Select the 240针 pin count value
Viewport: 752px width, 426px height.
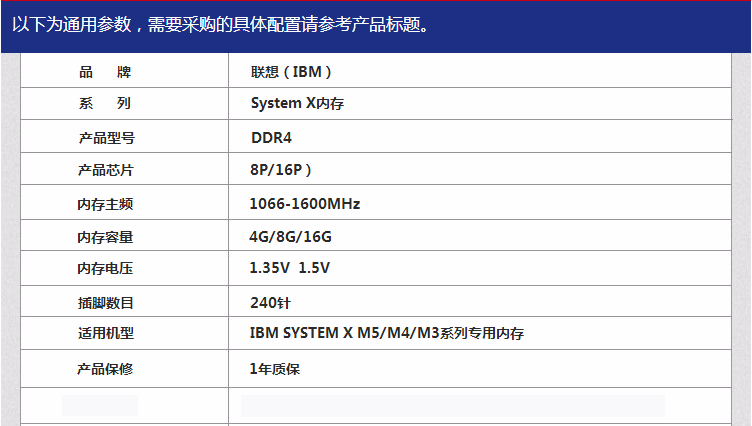270,302
